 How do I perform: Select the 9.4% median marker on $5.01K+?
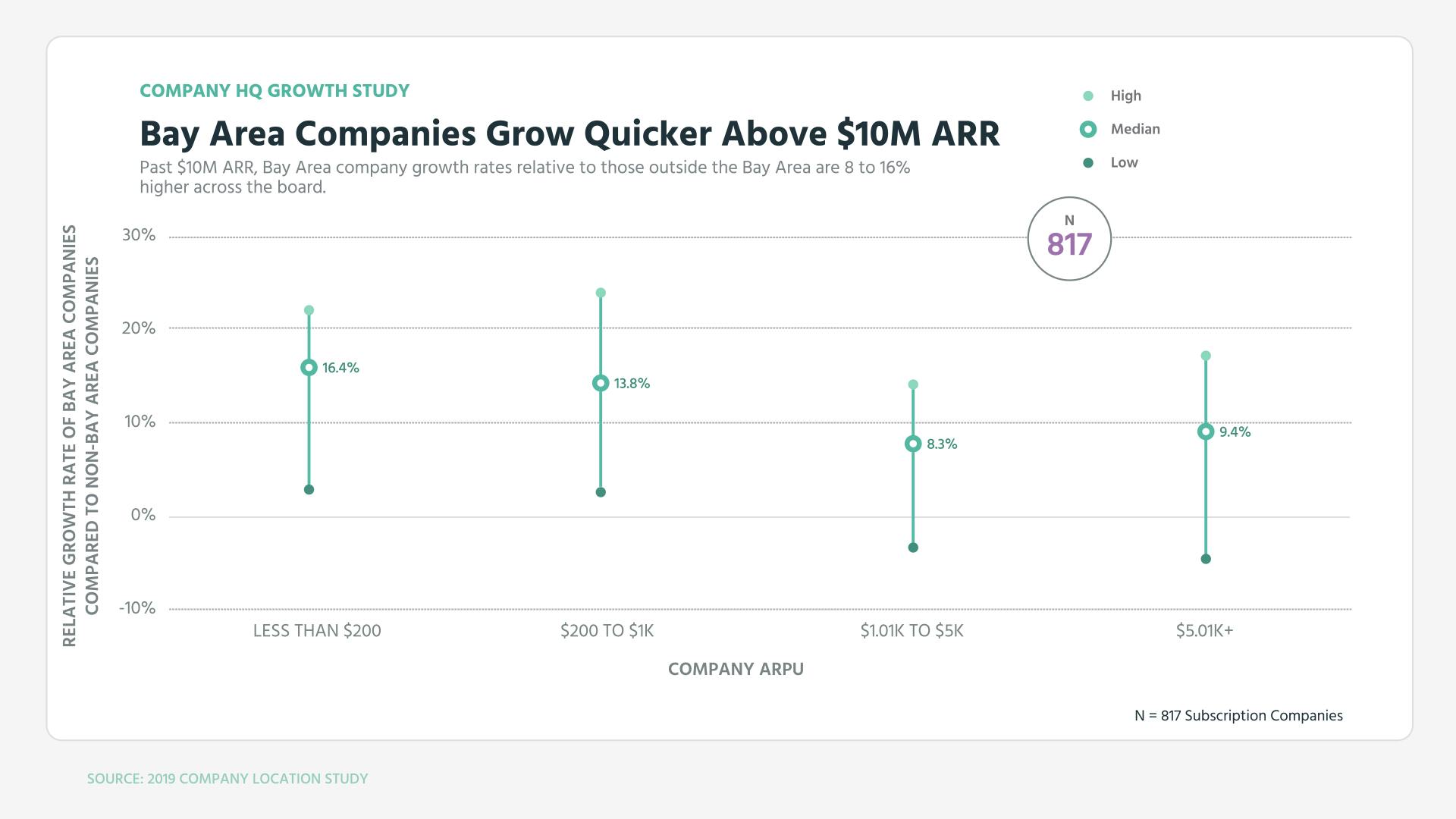pyautogui.click(x=1205, y=432)
